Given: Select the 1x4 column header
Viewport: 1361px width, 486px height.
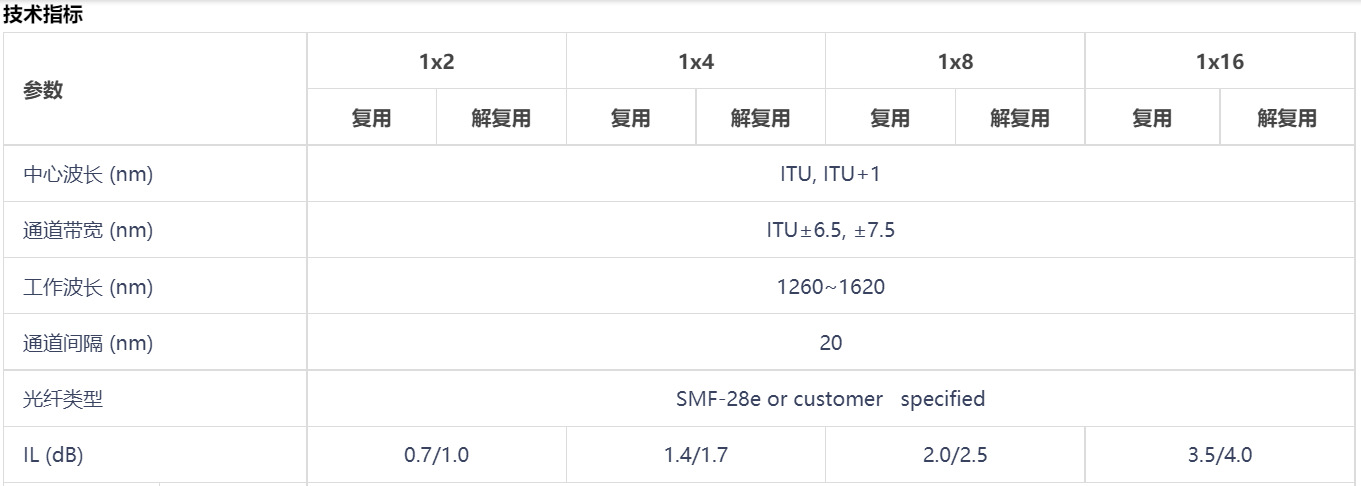Looking at the screenshot, I should pyautogui.click(x=695, y=62).
